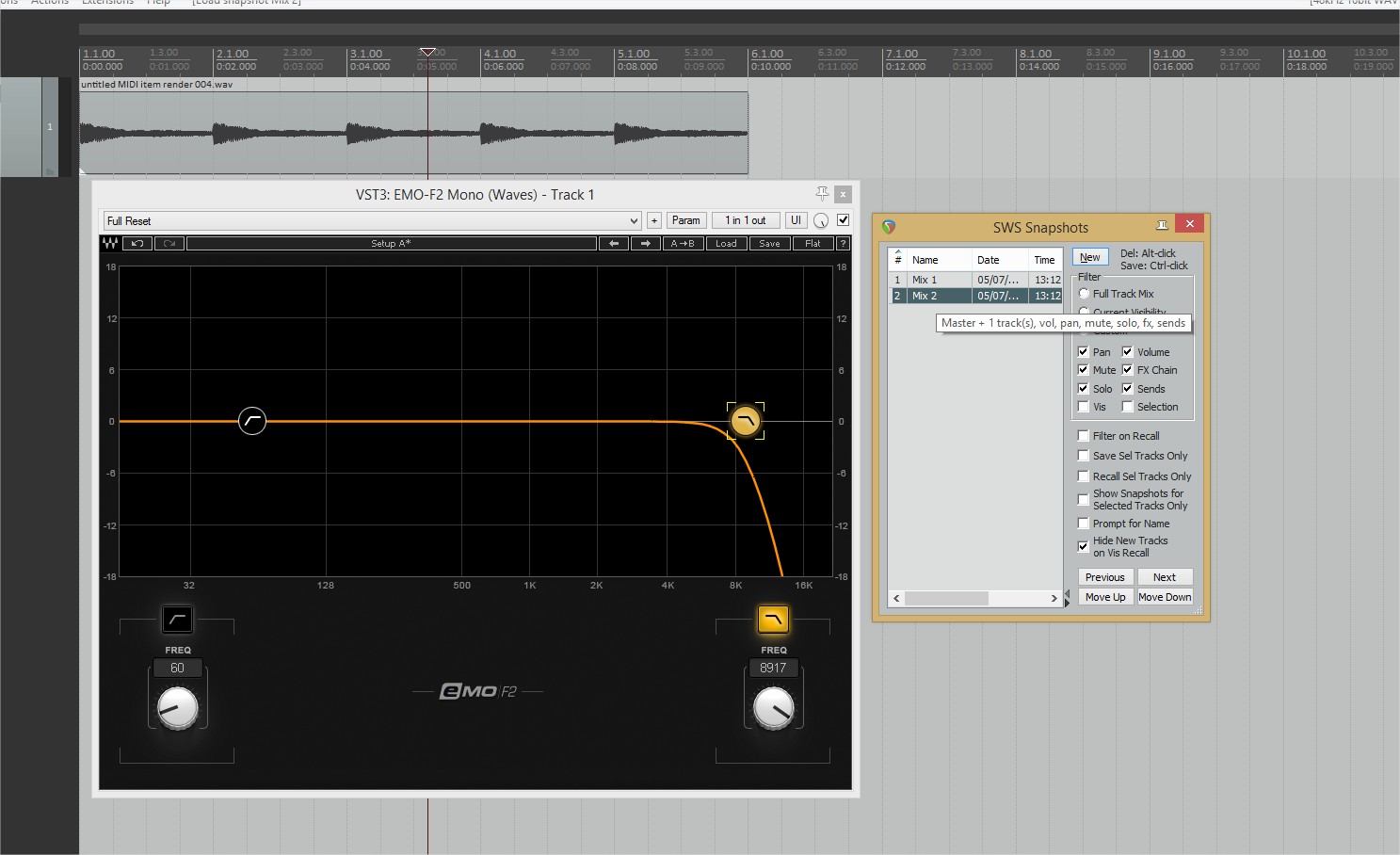Enable Recall Sel Tracks Only
This screenshot has width=1400, height=855.
point(1084,476)
